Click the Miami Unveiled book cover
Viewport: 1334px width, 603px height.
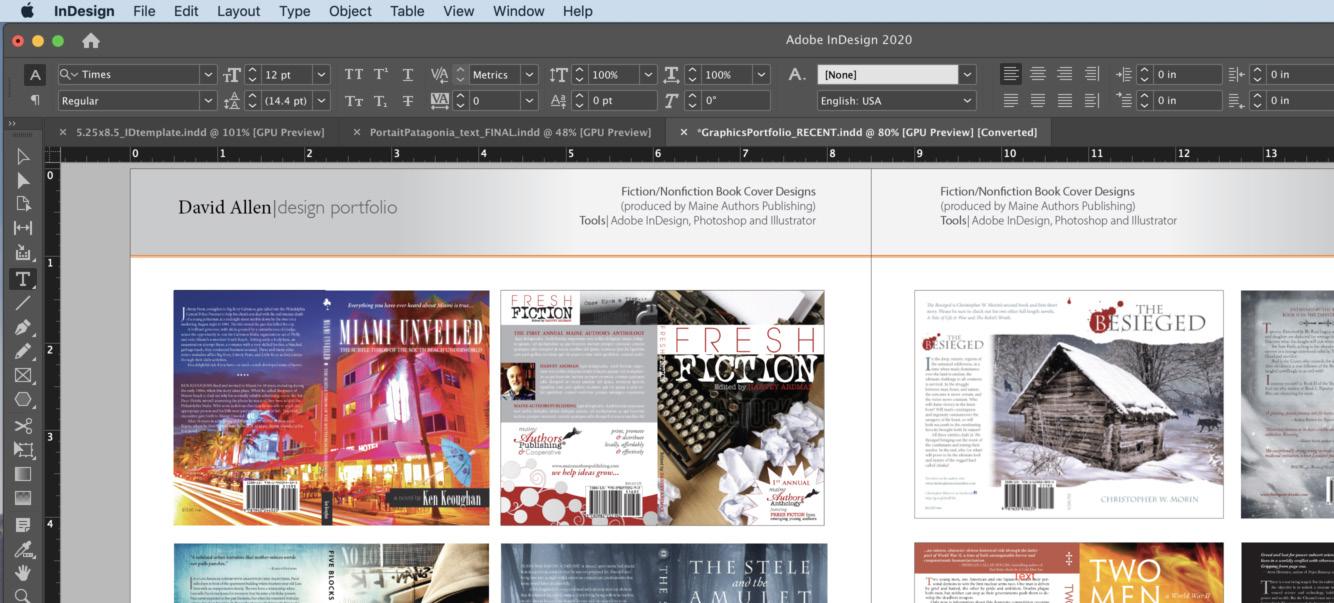(x=331, y=408)
